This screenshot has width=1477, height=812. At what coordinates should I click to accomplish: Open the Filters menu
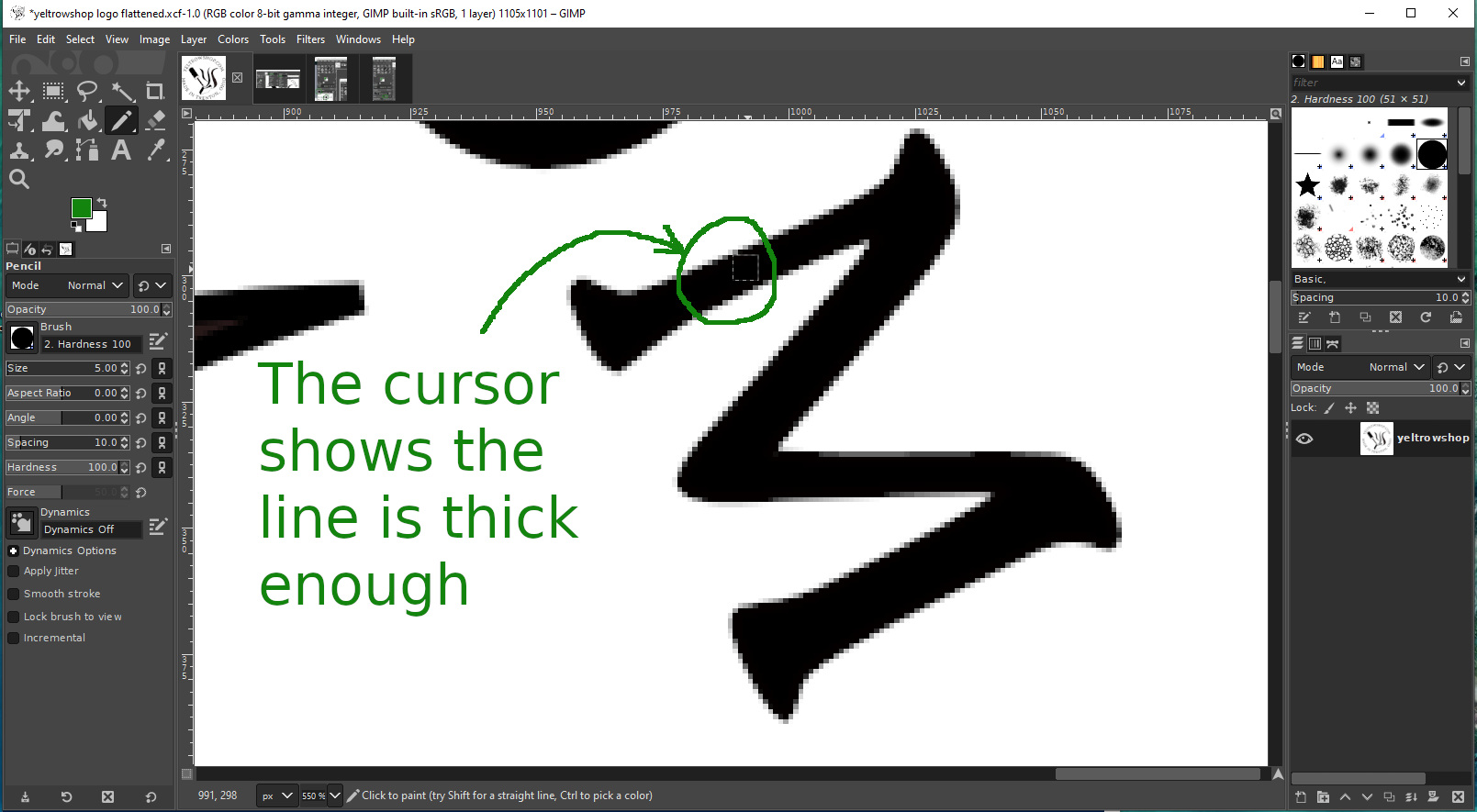point(310,39)
